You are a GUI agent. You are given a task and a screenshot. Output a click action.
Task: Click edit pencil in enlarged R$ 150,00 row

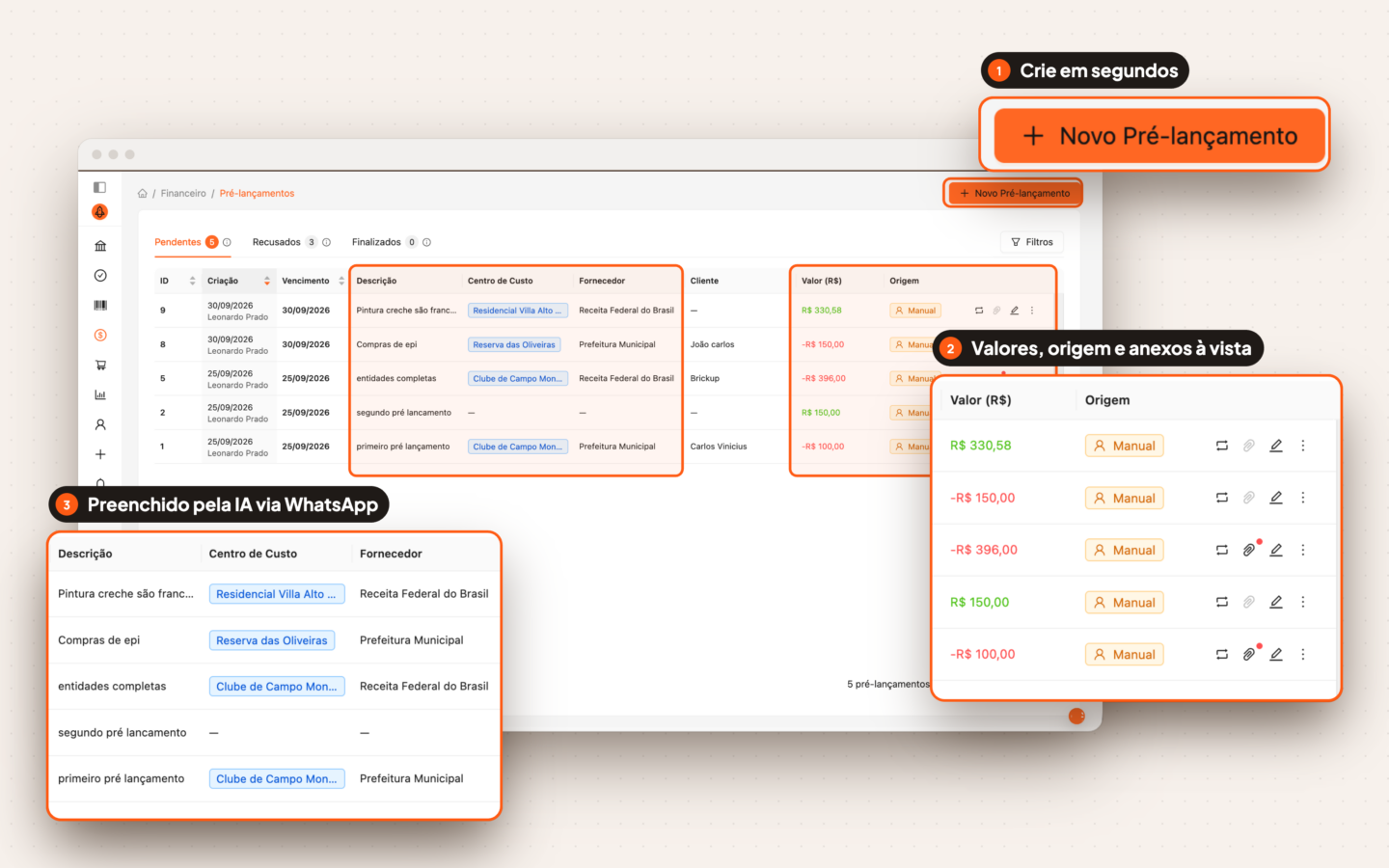point(1276,602)
